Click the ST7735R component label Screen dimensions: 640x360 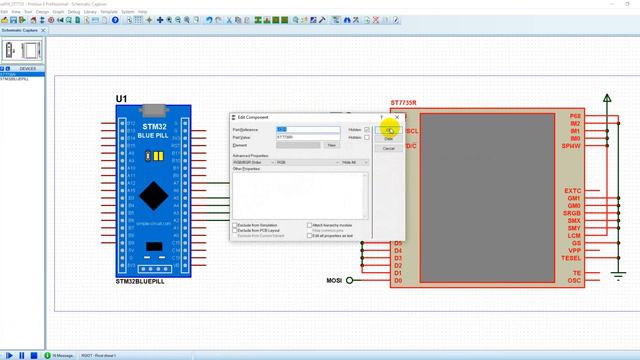(x=403, y=103)
